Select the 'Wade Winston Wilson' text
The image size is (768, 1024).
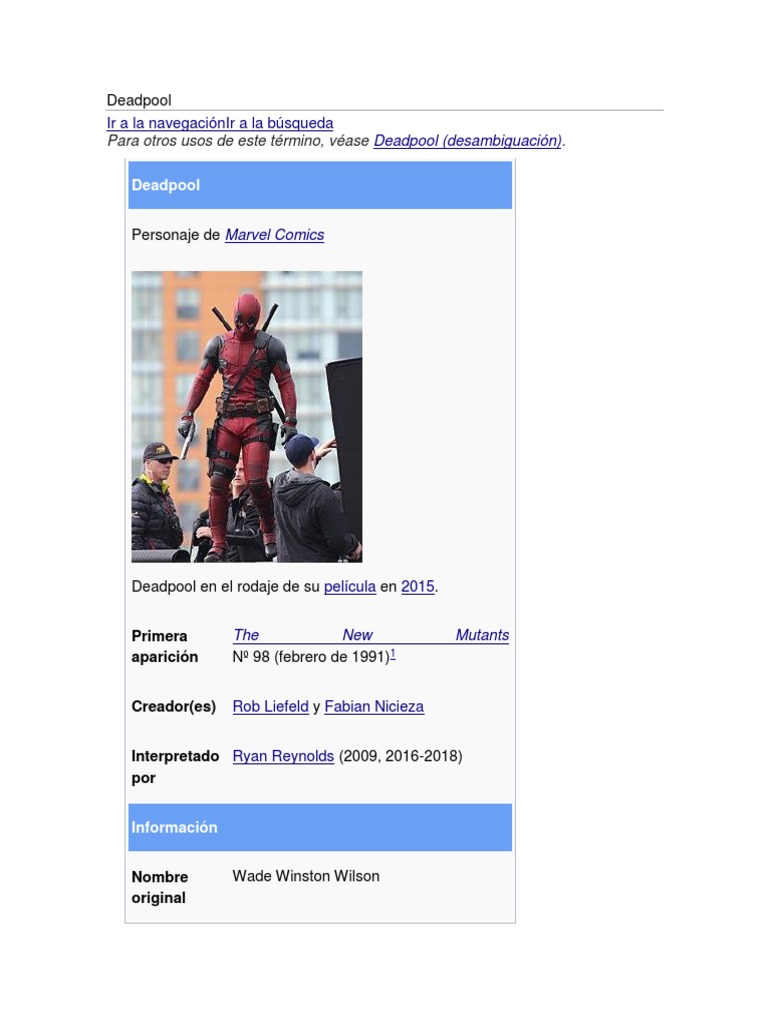[x=306, y=876]
